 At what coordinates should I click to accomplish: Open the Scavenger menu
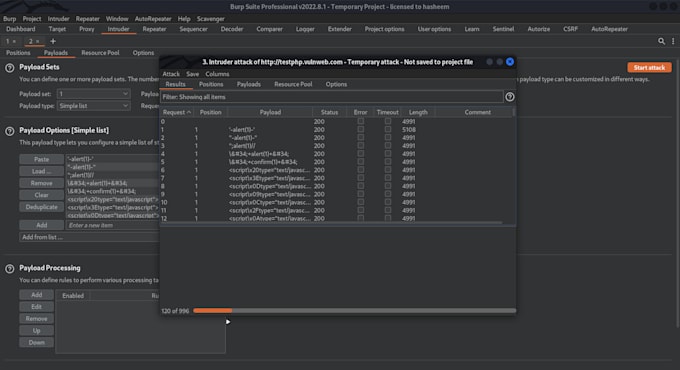211,19
